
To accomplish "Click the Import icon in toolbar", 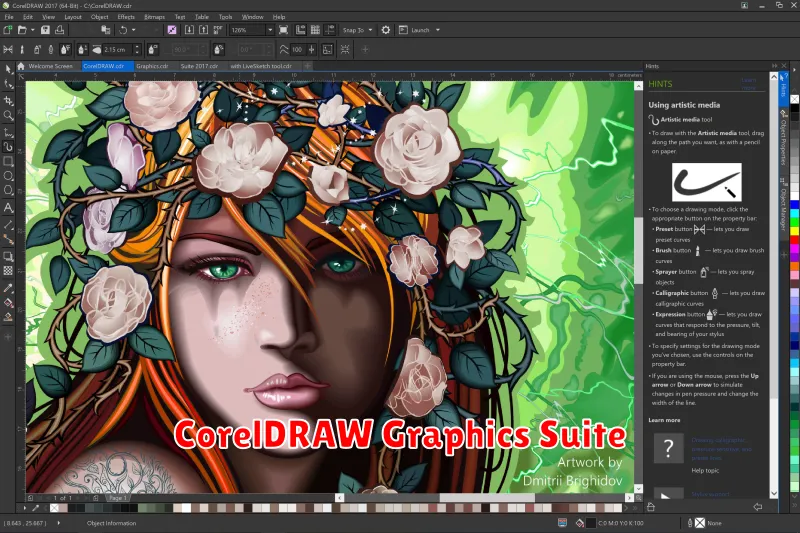I will 189,30.
